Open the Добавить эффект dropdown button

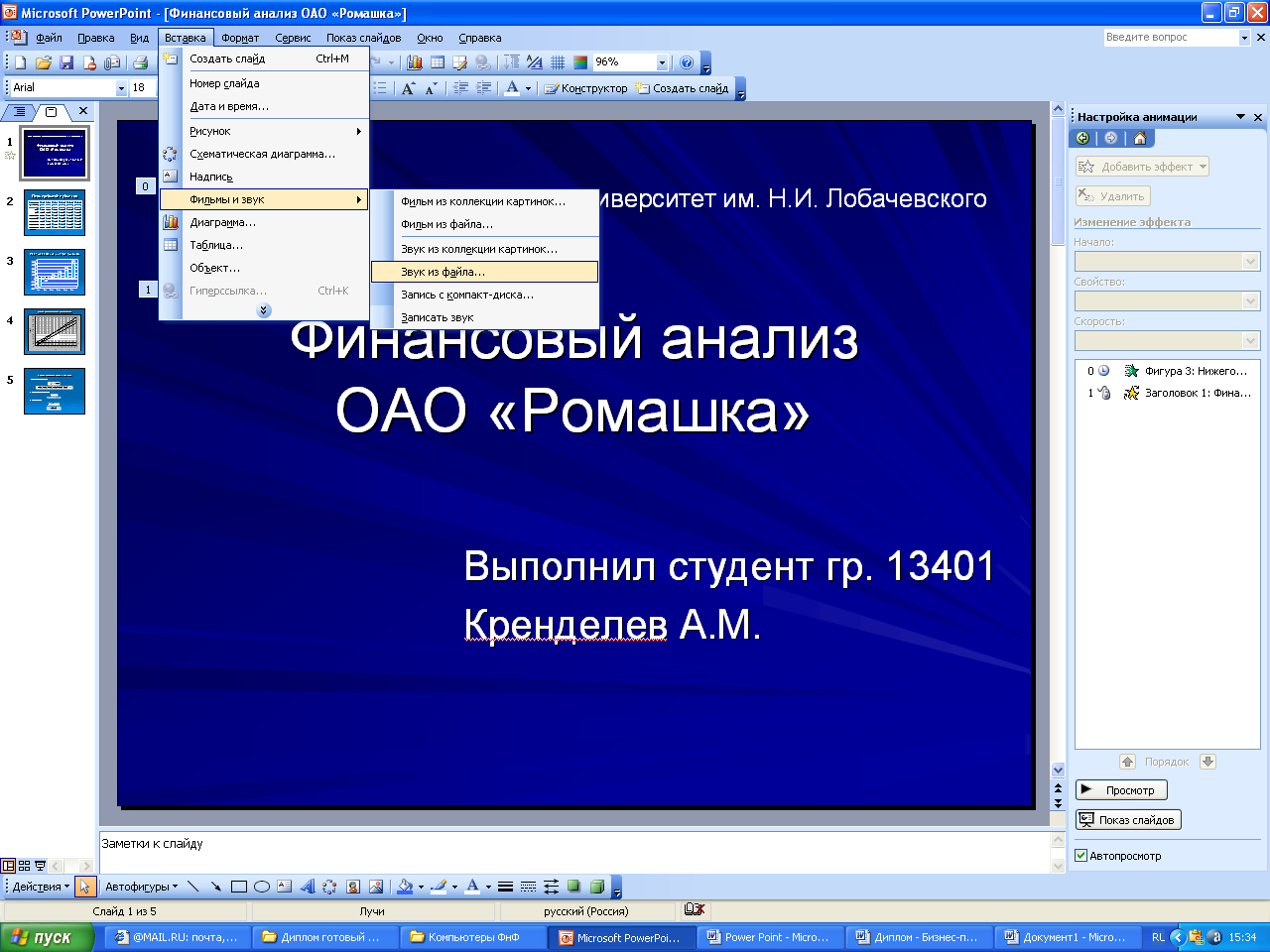tap(1143, 167)
